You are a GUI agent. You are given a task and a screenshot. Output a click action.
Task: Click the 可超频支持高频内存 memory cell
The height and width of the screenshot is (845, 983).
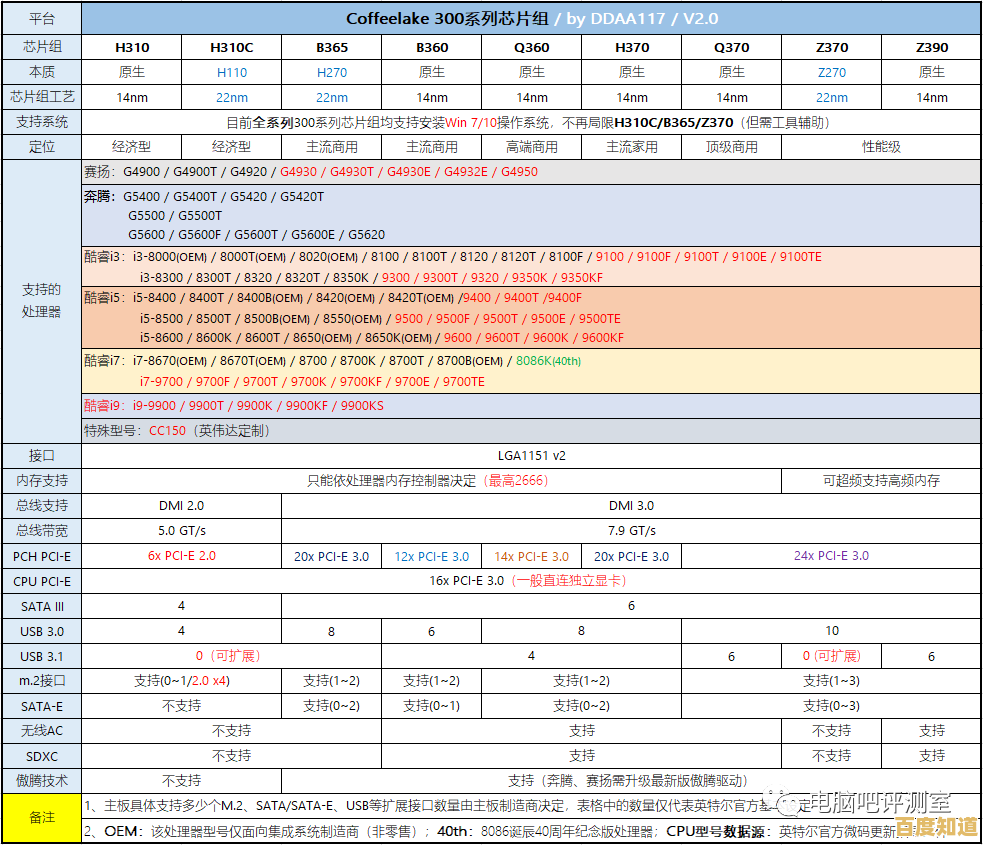pyautogui.click(x=880, y=480)
